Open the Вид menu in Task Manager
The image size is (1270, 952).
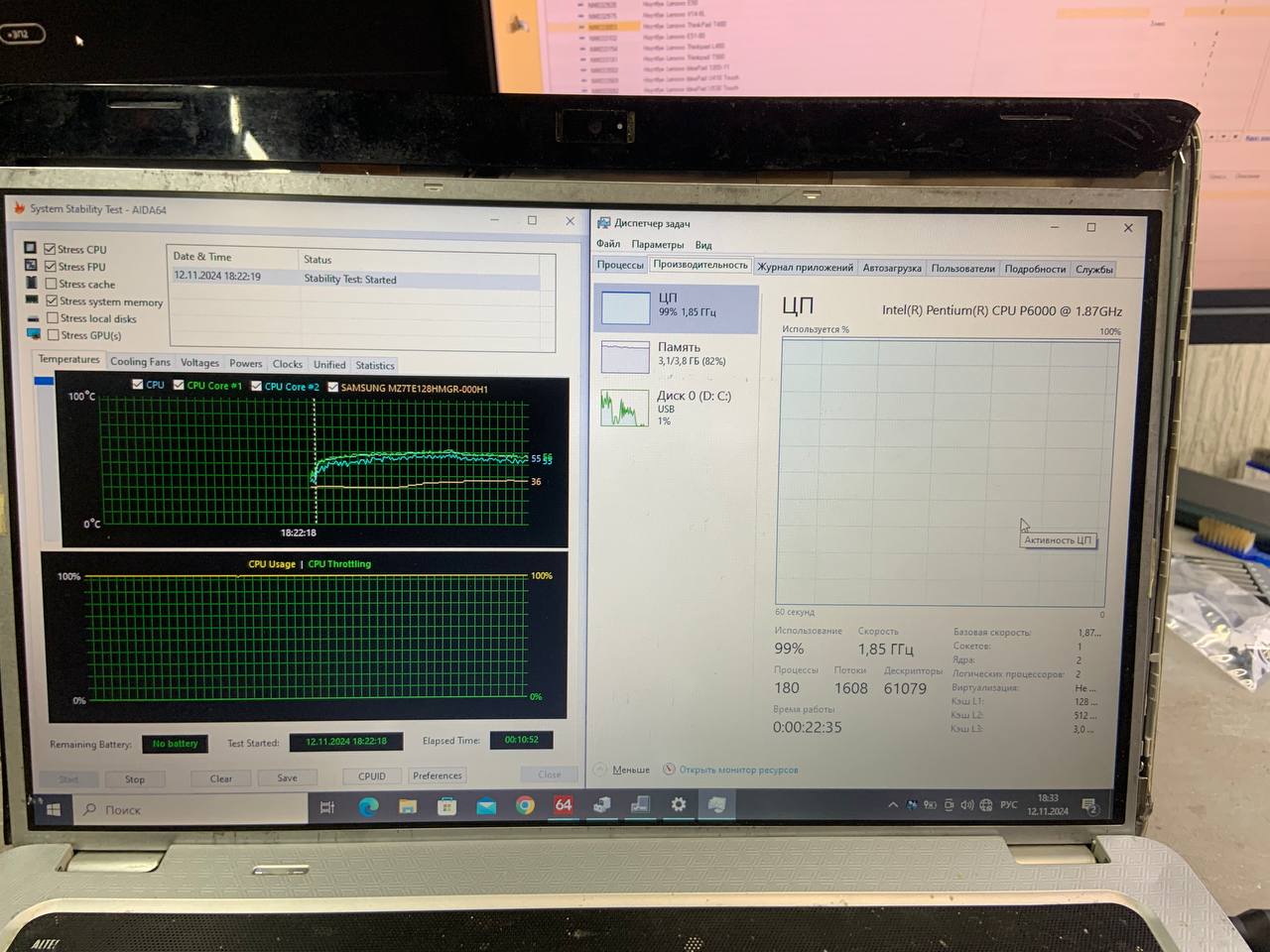click(x=703, y=245)
